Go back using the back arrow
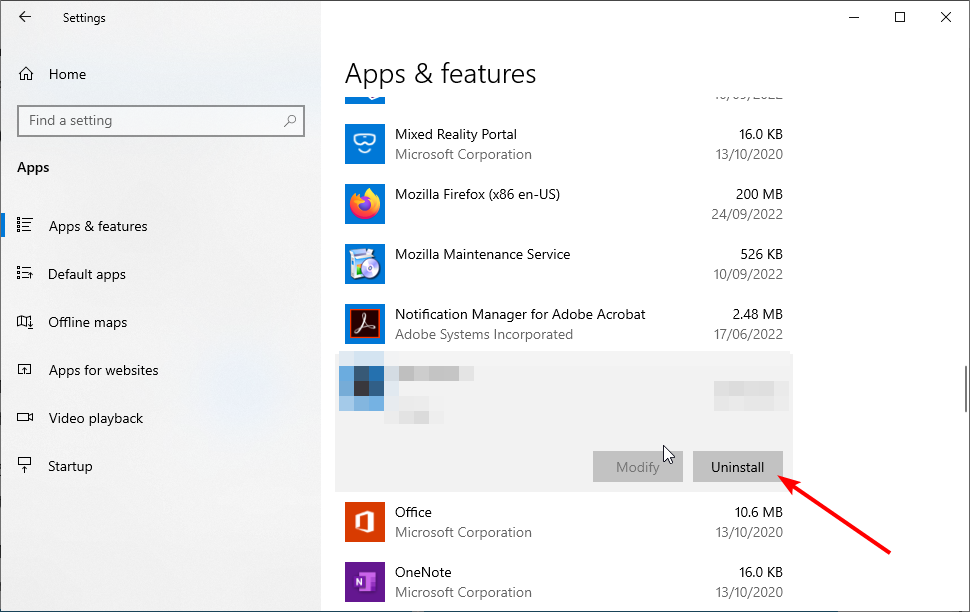This screenshot has width=970, height=612. point(25,17)
